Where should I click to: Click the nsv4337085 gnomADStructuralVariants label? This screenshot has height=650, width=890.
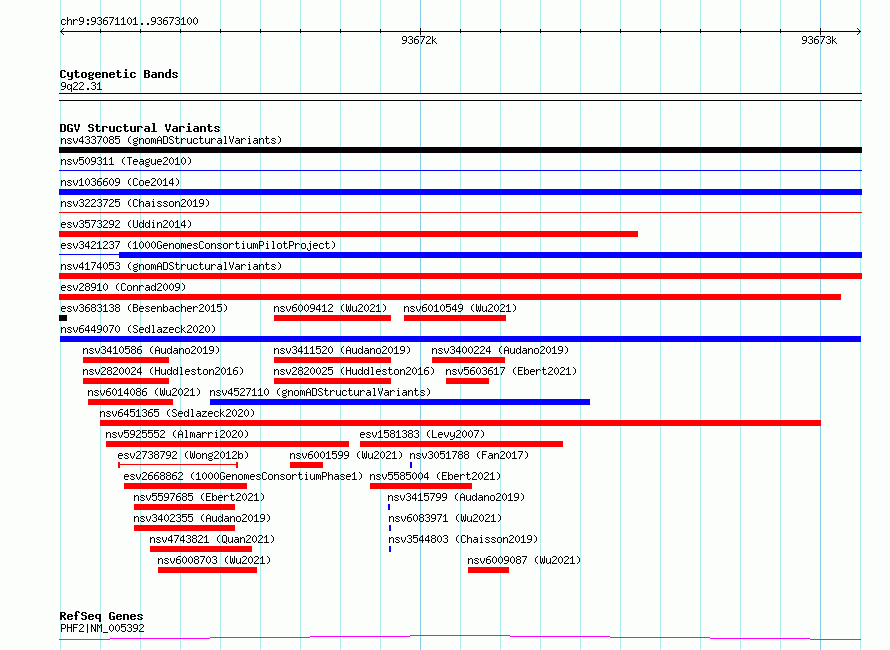point(171,140)
